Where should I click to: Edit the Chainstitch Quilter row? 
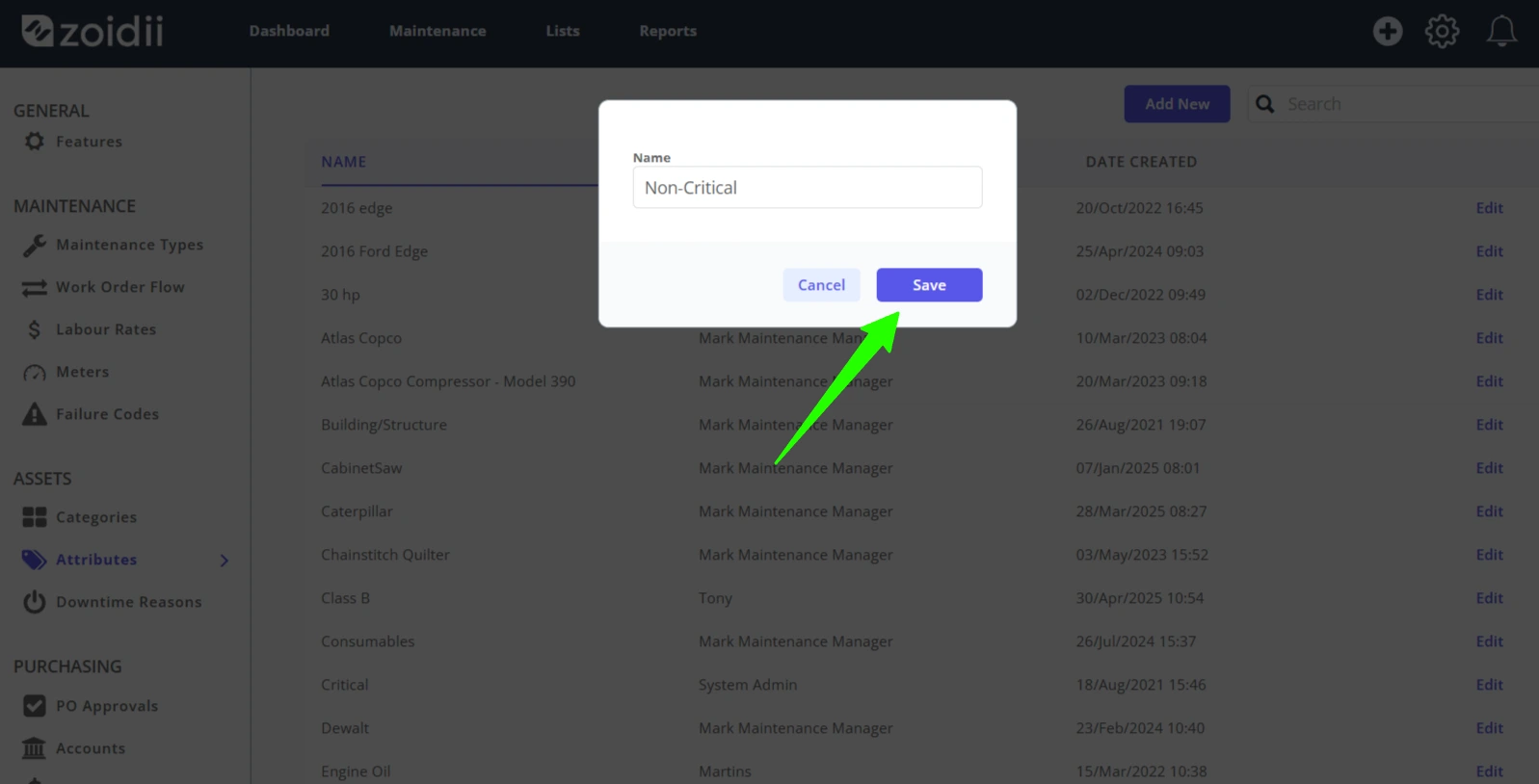pyautogui.click(x=1489, y=555)
